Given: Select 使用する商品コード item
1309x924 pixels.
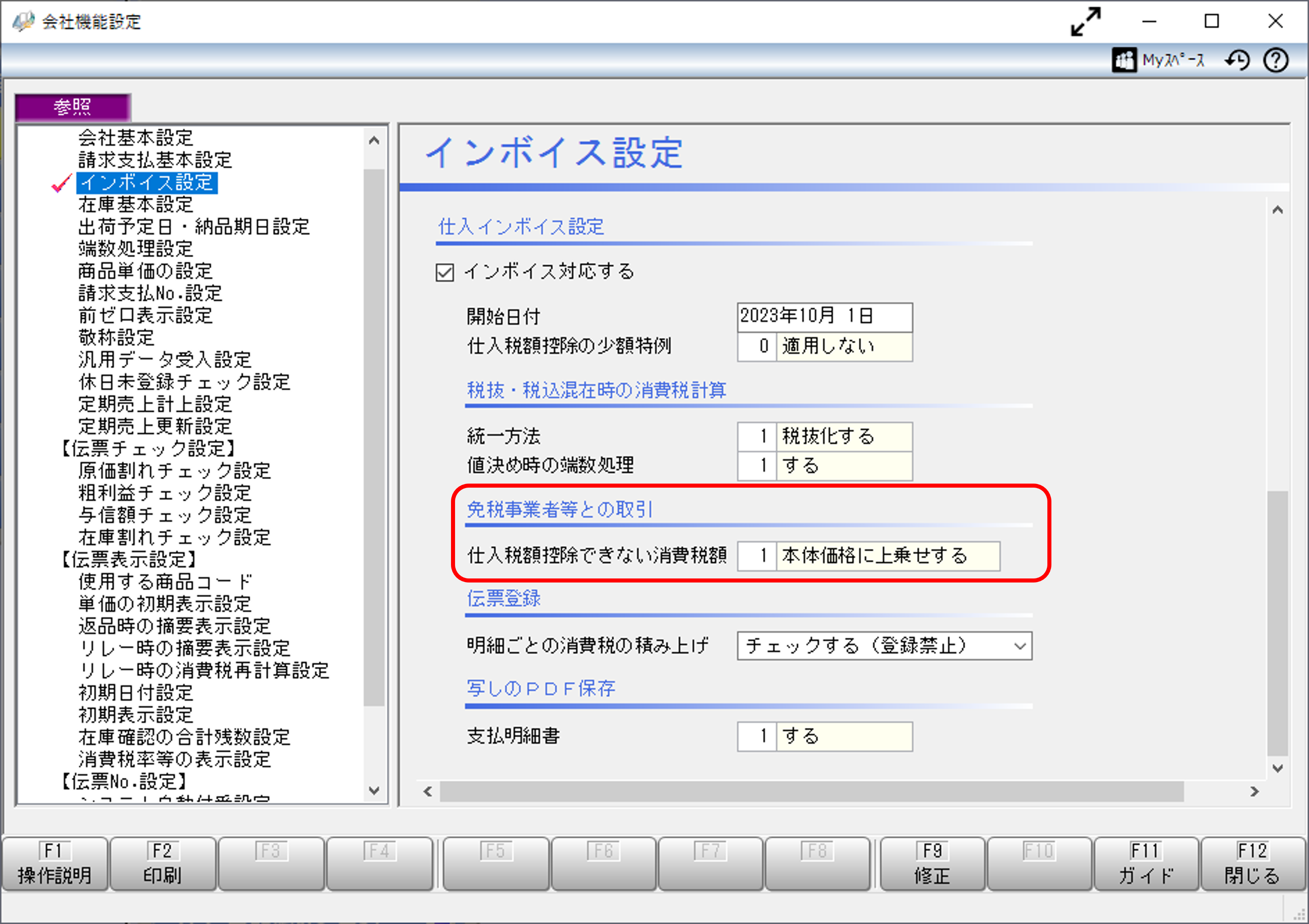Looking at the screenshot, I should [x=165, y=582].
